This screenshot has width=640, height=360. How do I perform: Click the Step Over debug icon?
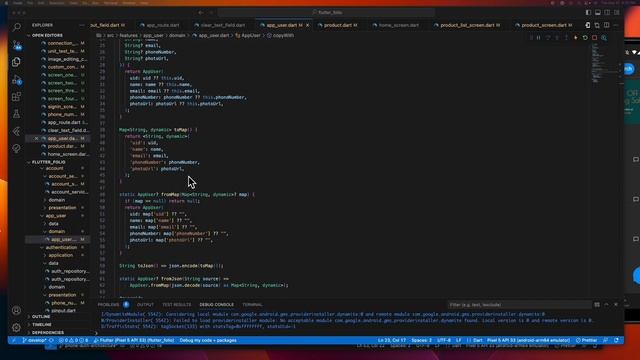548,38
